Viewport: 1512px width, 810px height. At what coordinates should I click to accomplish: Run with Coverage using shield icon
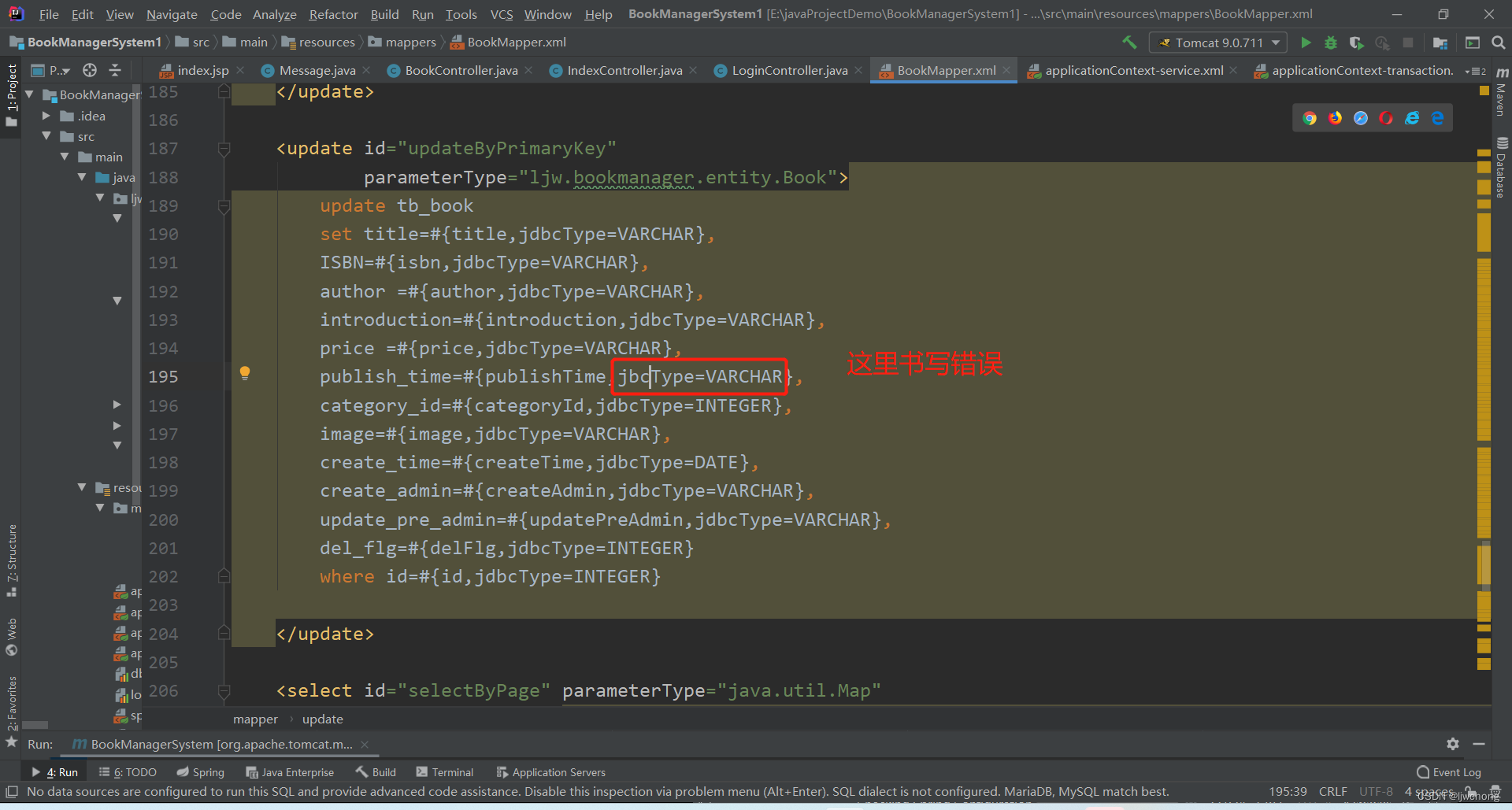pyautogui.click(x=1356, y=43)
